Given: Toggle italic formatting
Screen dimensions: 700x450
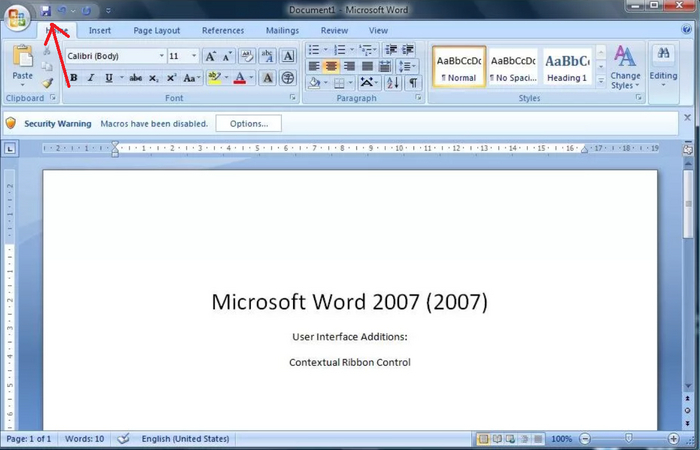Looking at the screenshot, I should (x=91, y=78).
